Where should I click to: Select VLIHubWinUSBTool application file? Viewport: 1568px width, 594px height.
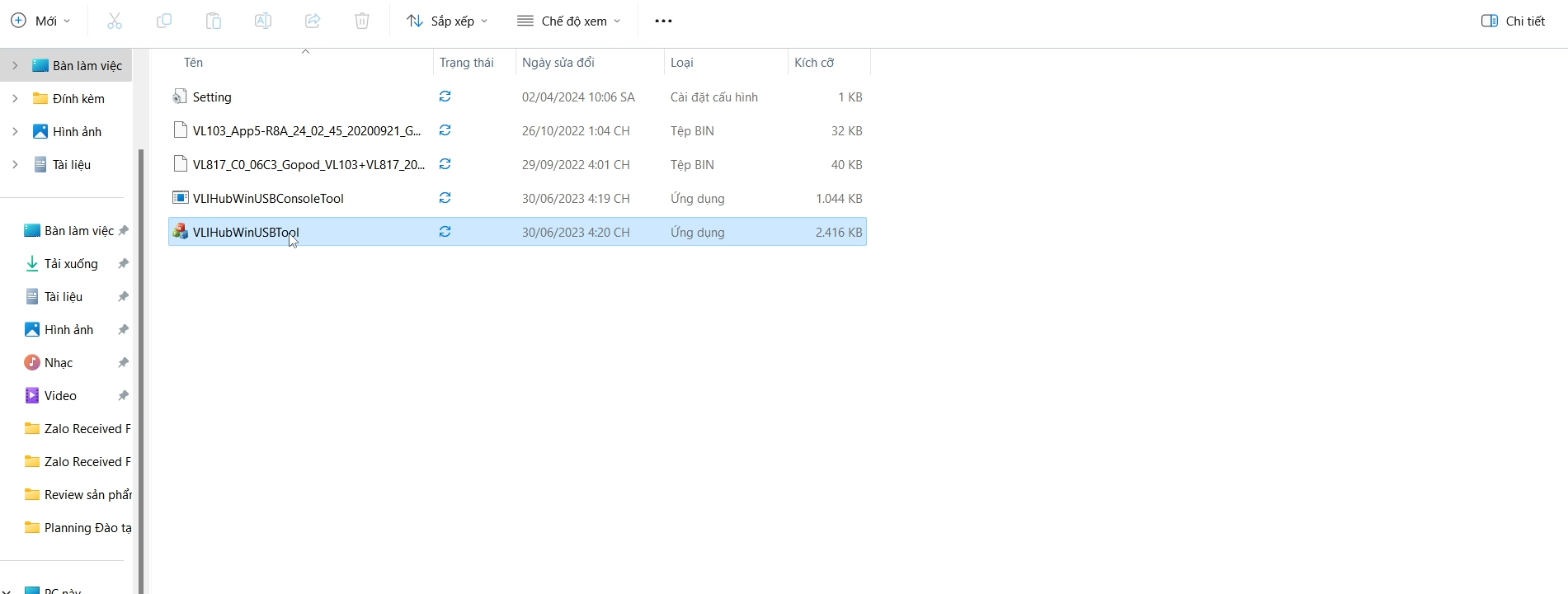tap(517, 232)
